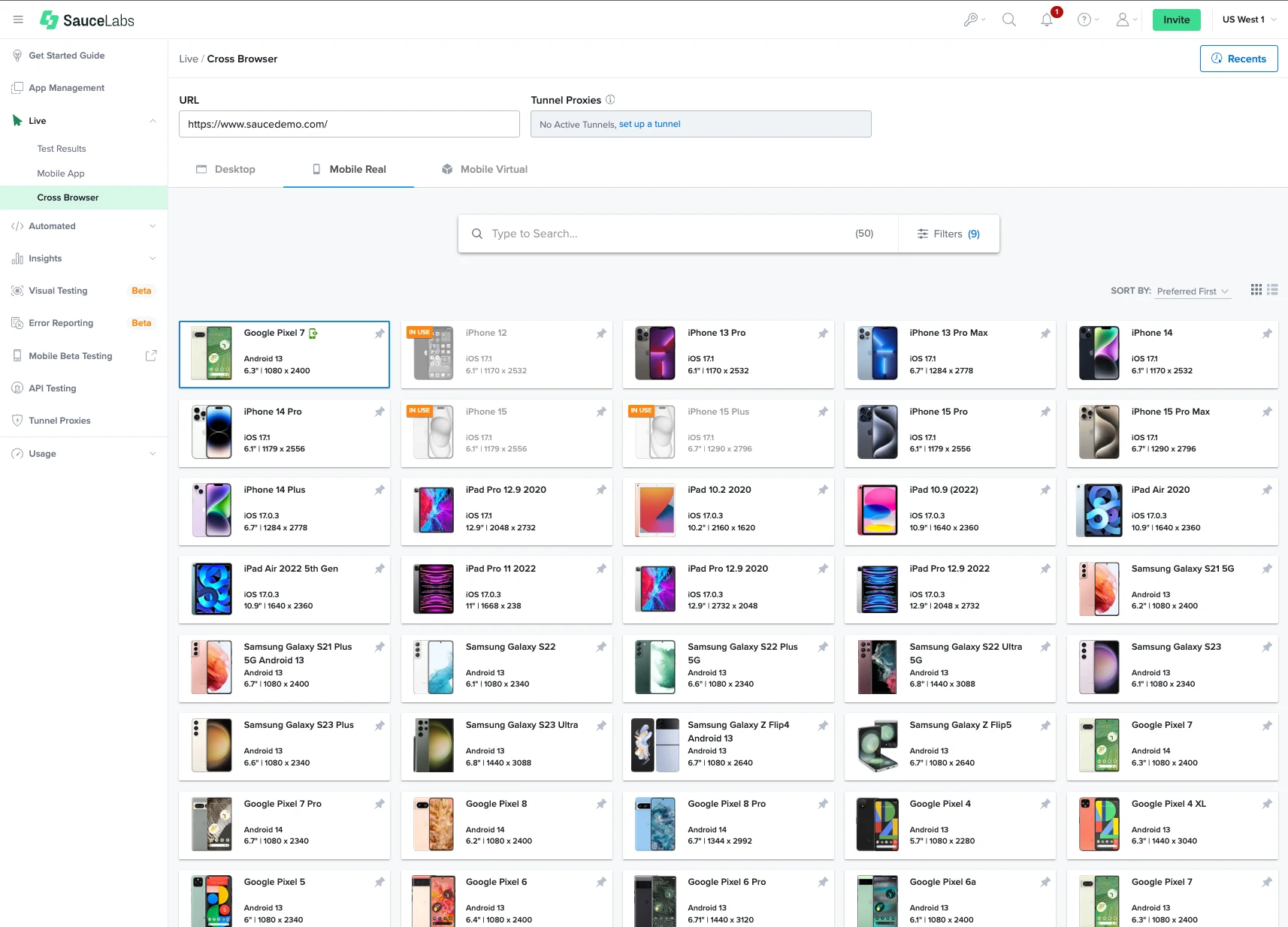Switch to the Desktop tab
Viewport: 1288px width, 927px height.
225,169
